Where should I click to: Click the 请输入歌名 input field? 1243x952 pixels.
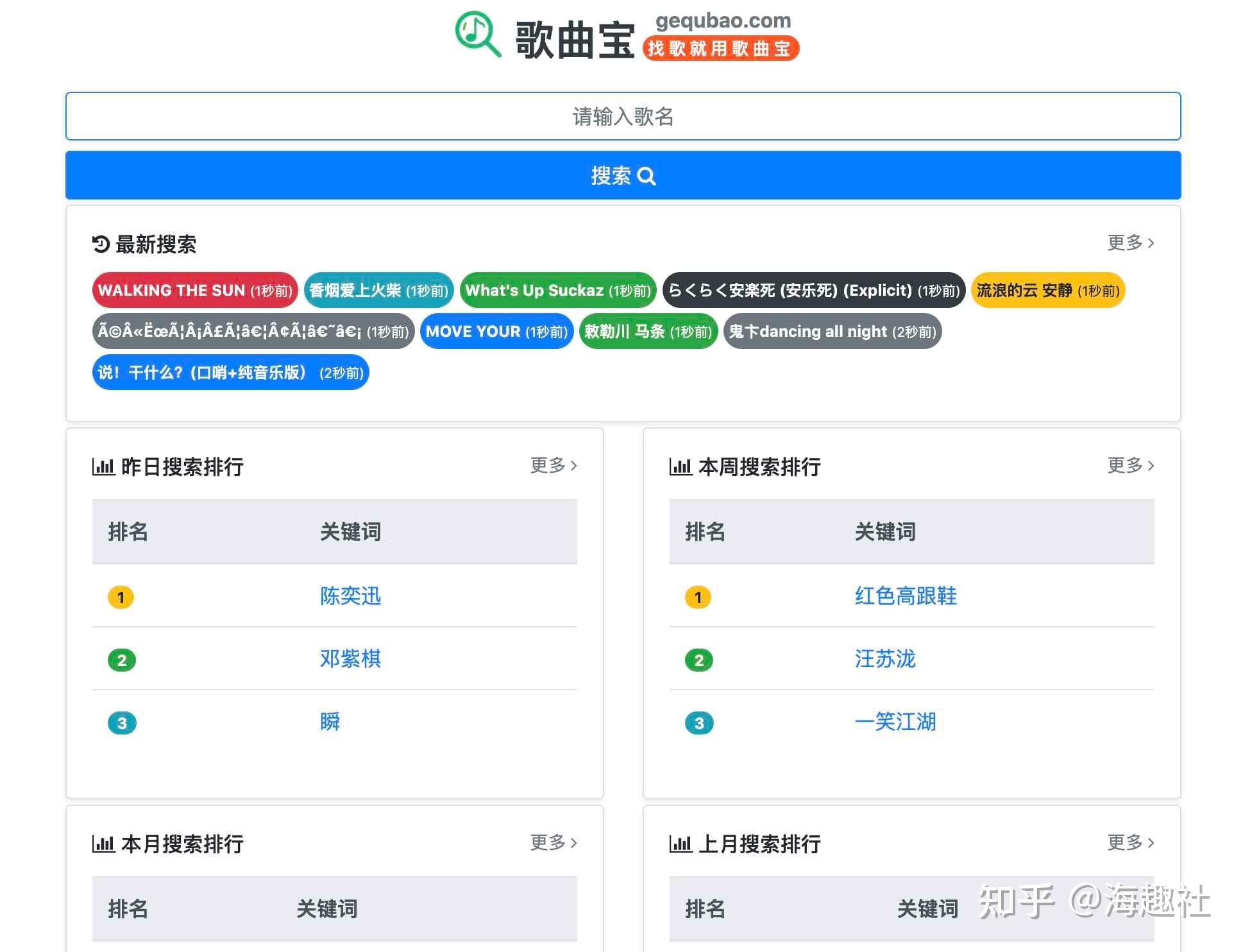click(x=621, y=116)
